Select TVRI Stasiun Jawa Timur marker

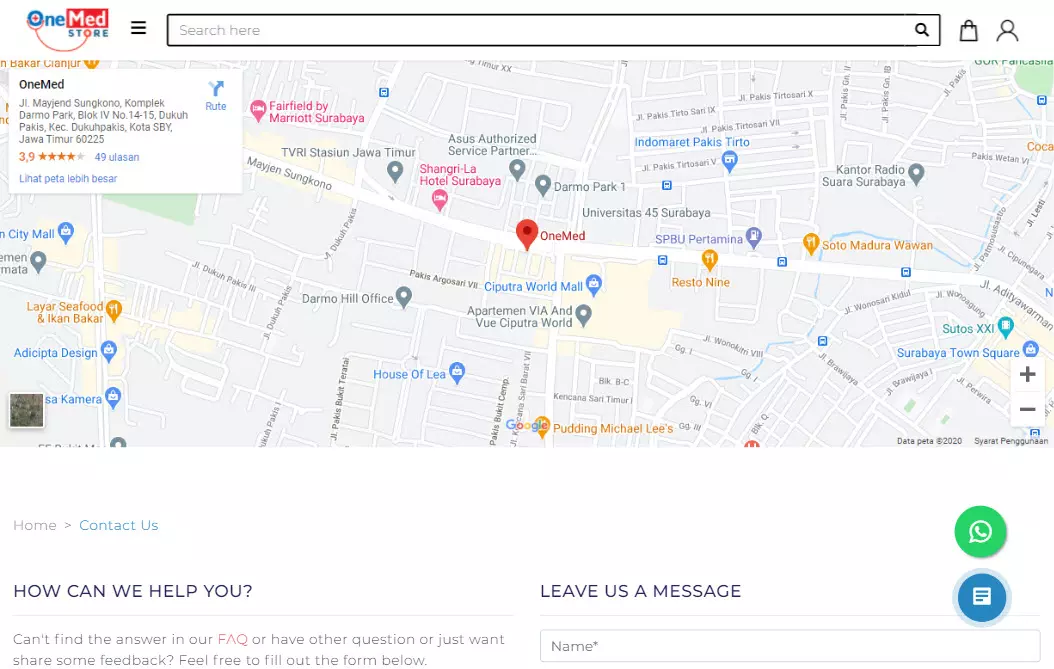(395, 171)
